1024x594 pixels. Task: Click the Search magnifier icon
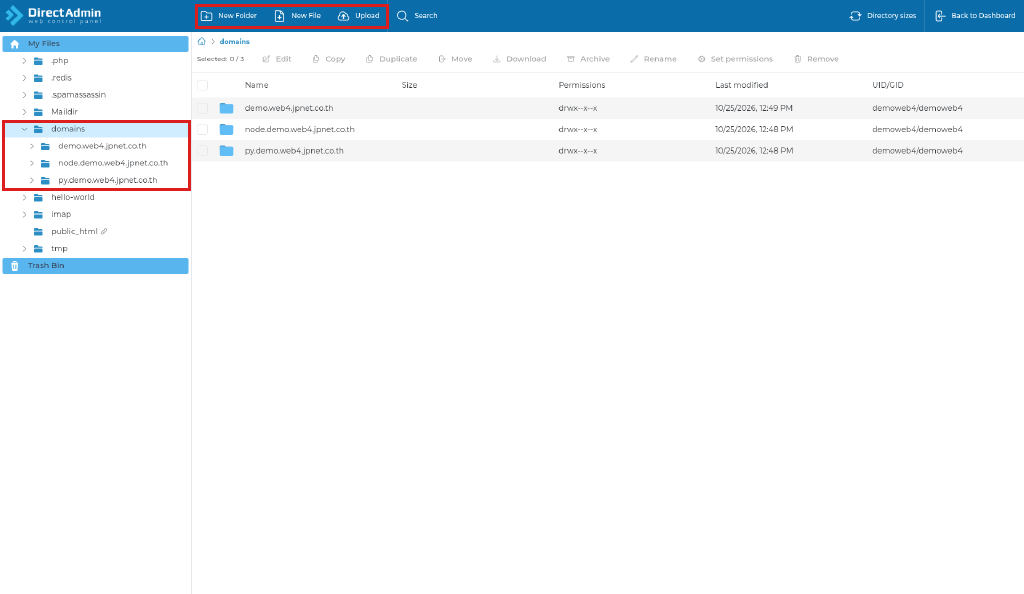(x=402, y=16)
